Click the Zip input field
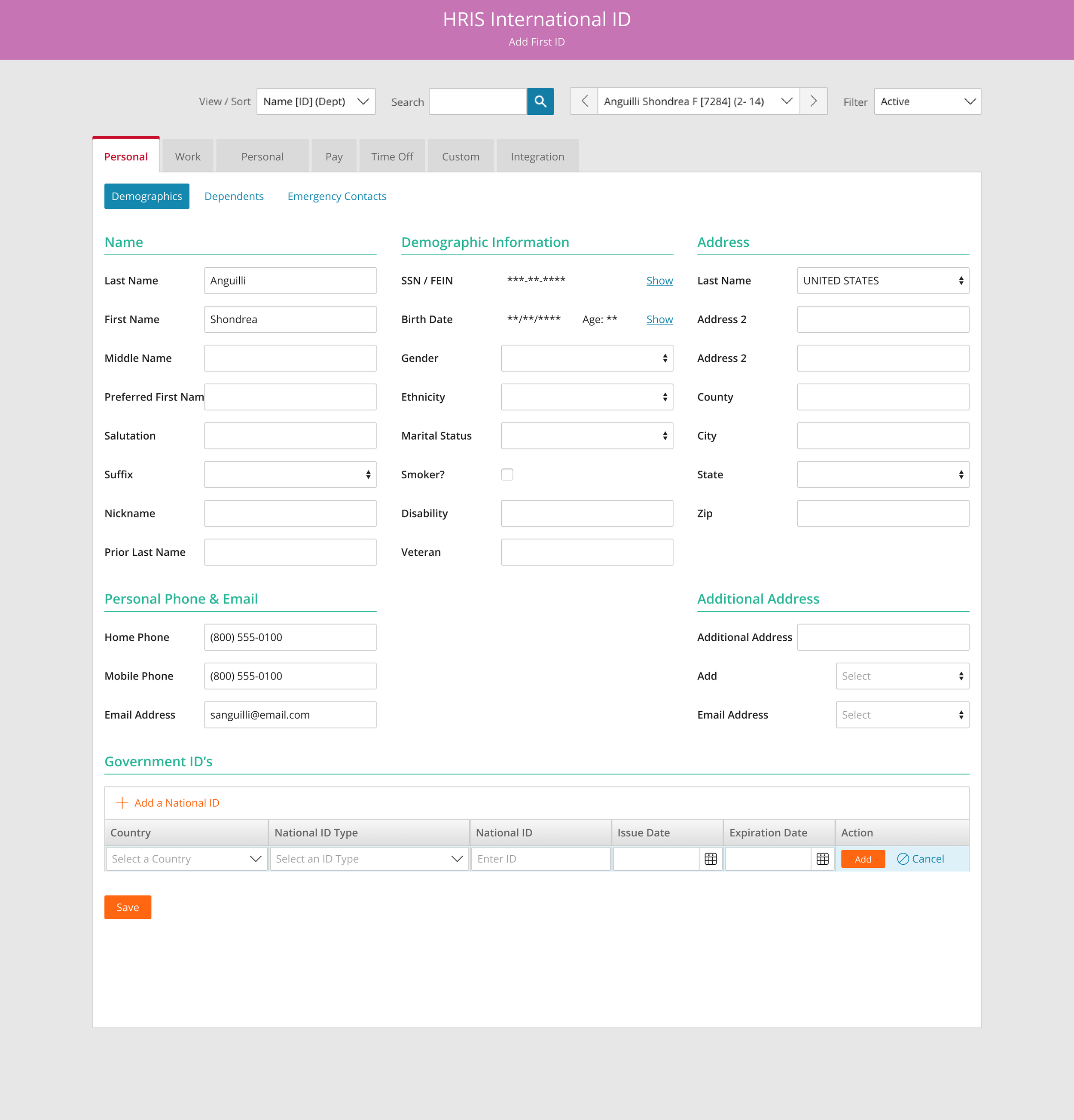This screenshot has width=1074, height=1120. pos(883,513)
